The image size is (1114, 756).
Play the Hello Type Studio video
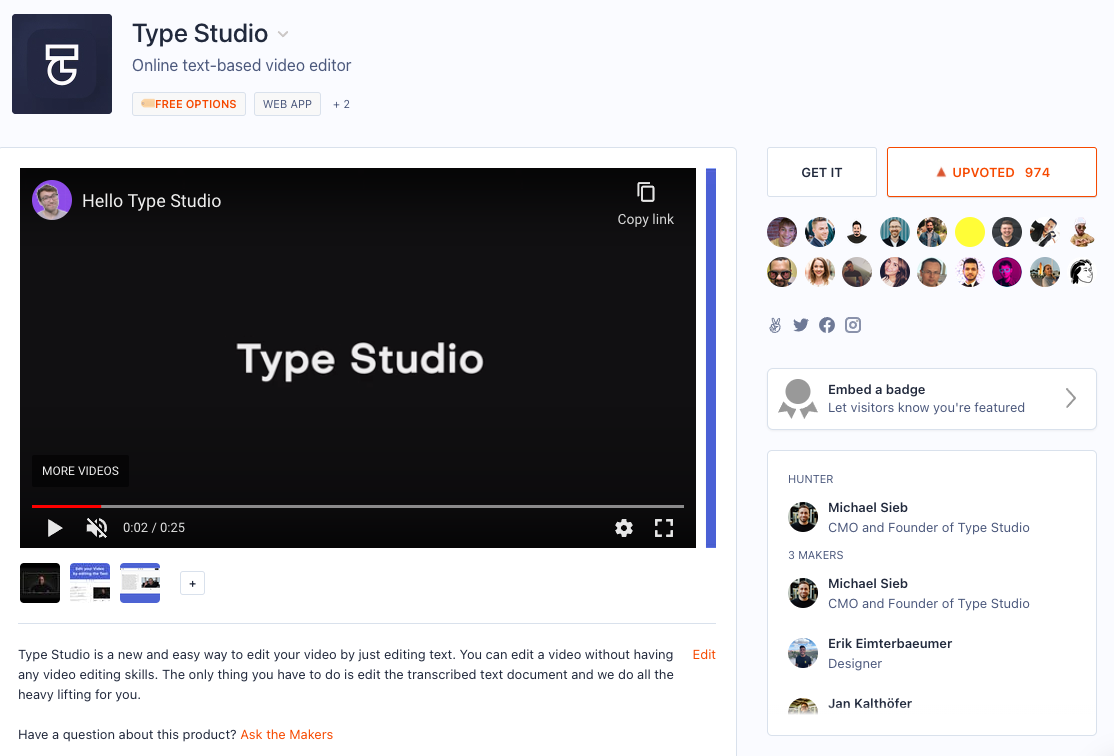55,528
